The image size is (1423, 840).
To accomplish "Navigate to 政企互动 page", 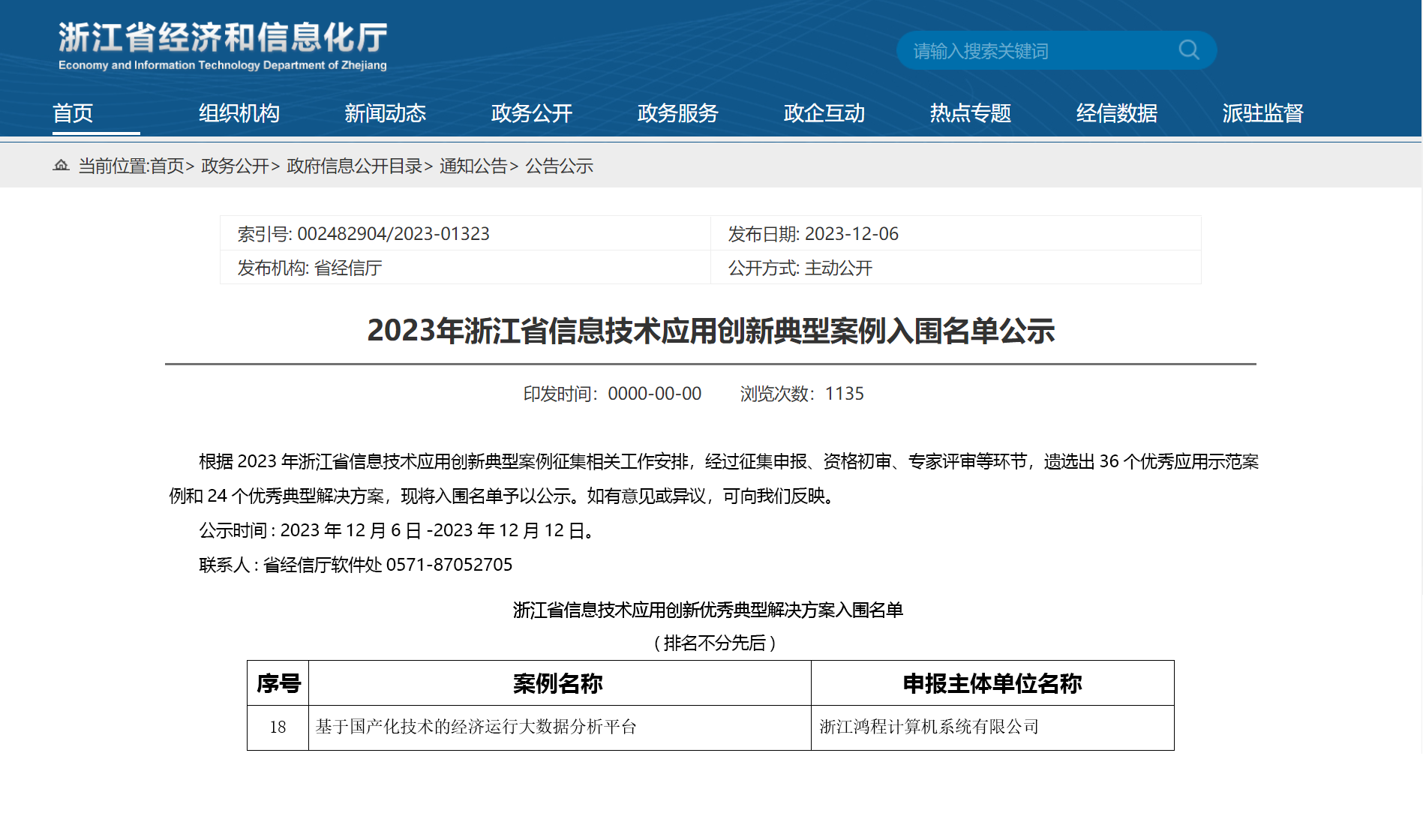I will [824, 113].
